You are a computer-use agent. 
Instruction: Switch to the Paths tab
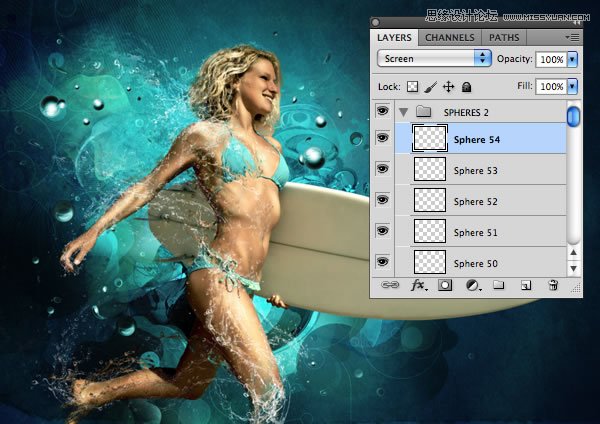[504, 38]
